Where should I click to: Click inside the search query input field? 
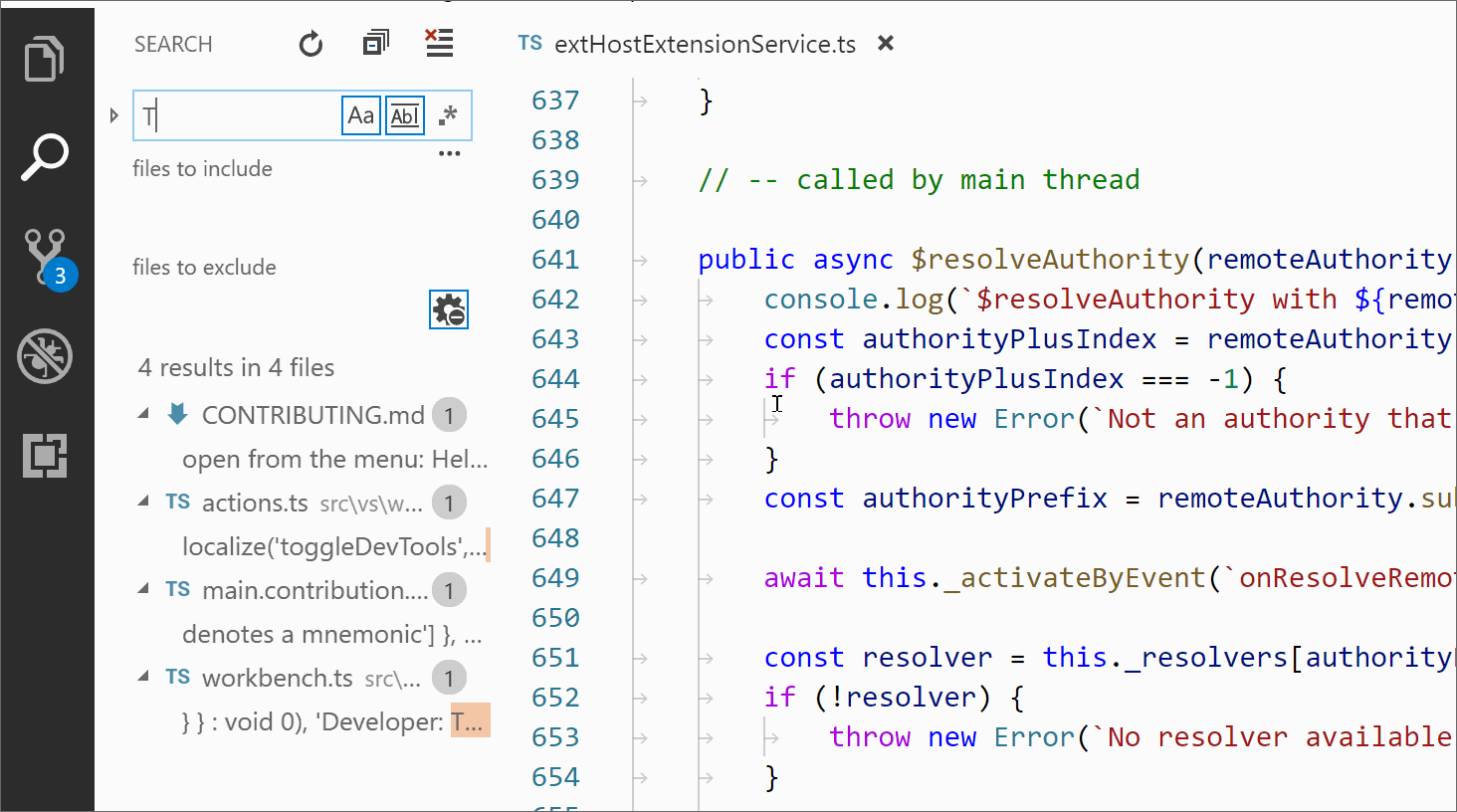coord(239,115)
